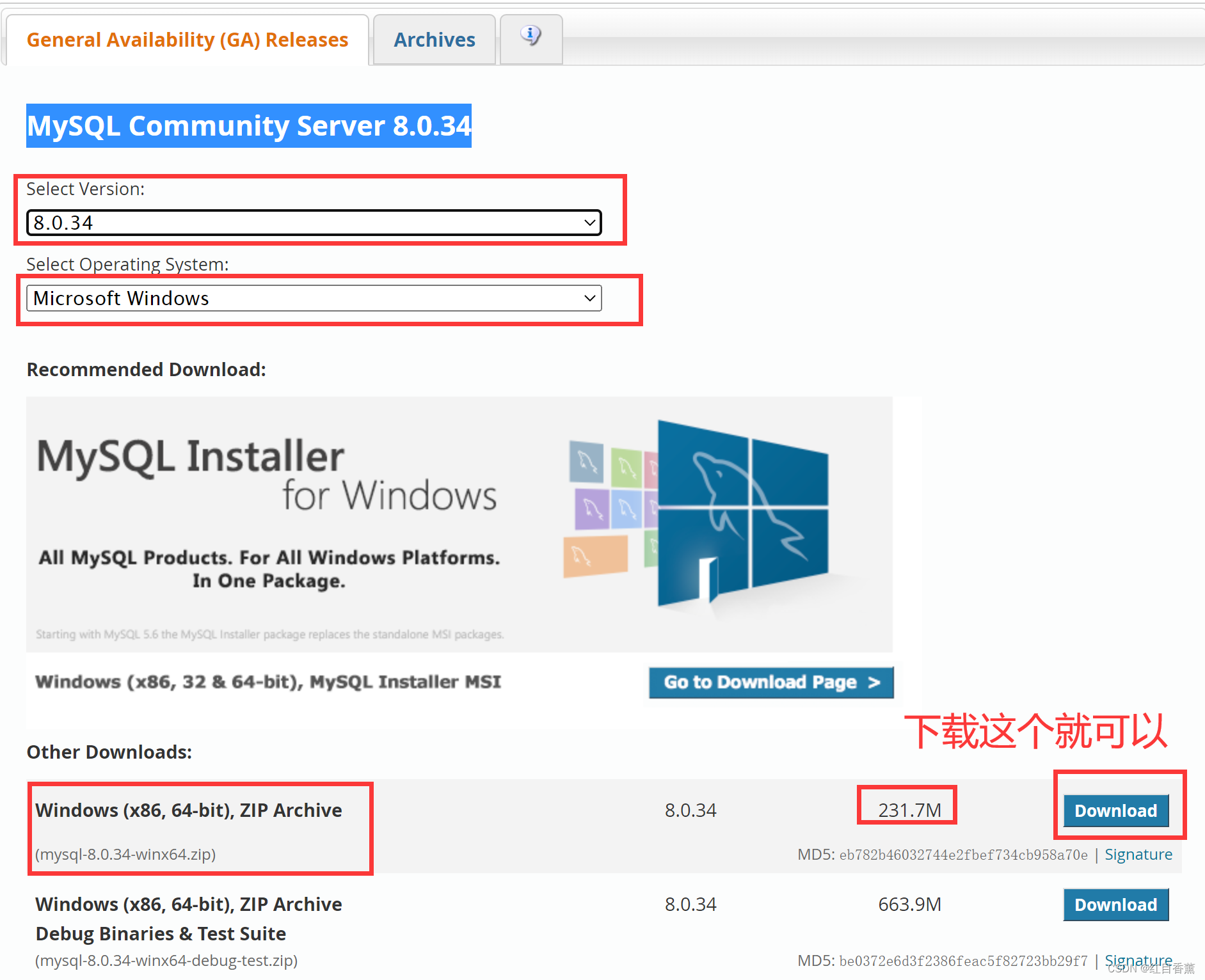Open the Select Version dropdown showing 8.0.34

(314, 223)
